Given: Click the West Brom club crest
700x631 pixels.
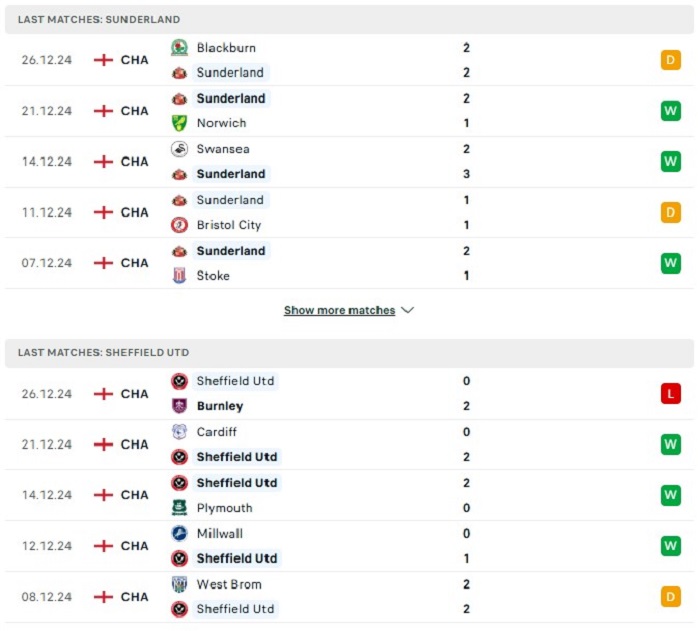Looking at the screenshot, I should [179, 584].
